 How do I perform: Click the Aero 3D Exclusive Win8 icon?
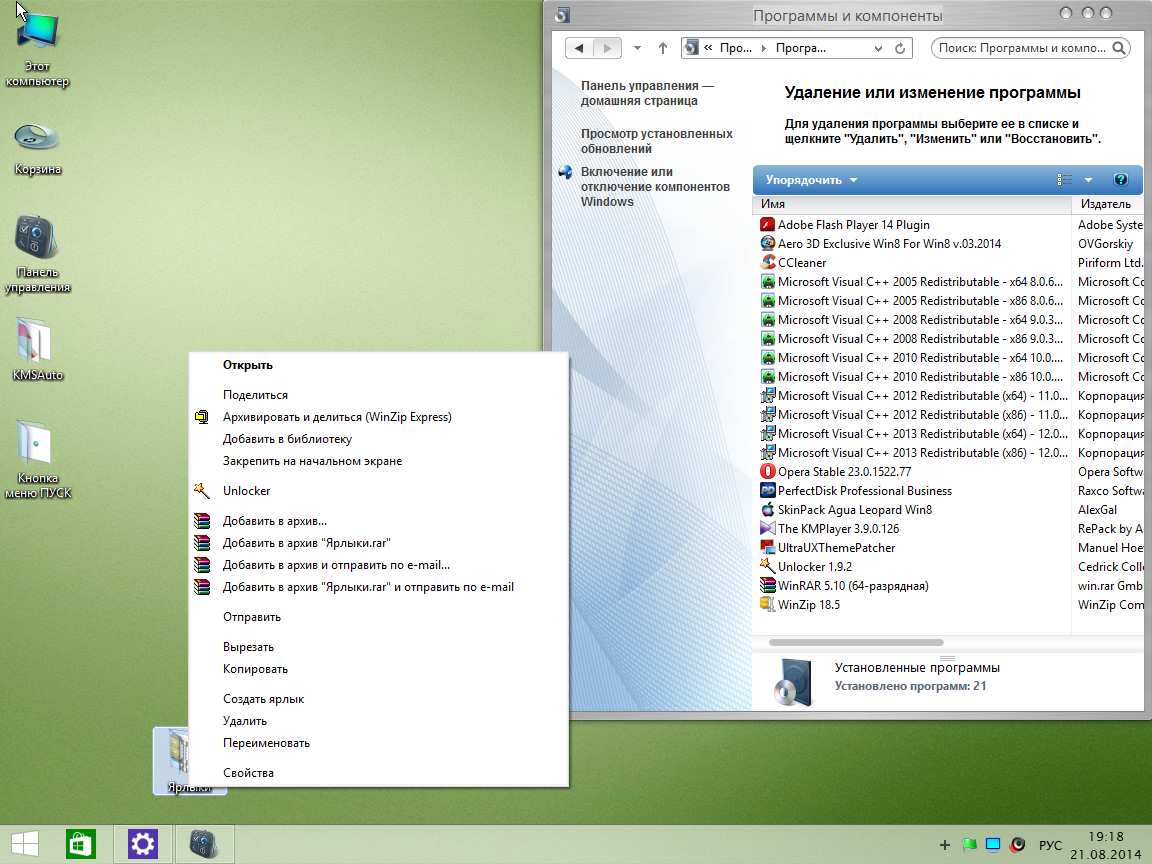(x=767, y=244)
